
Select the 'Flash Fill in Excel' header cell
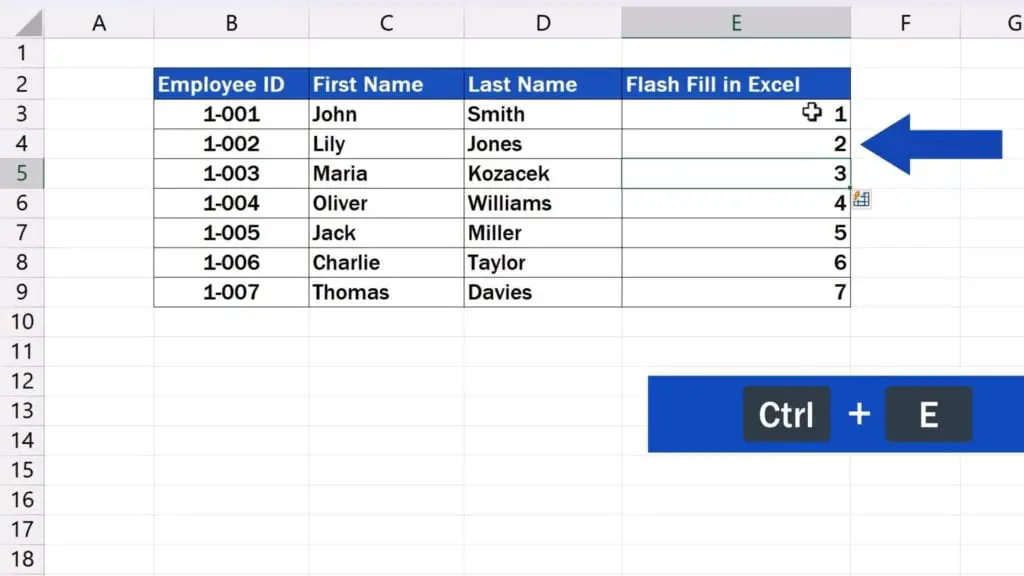point(735,84)
